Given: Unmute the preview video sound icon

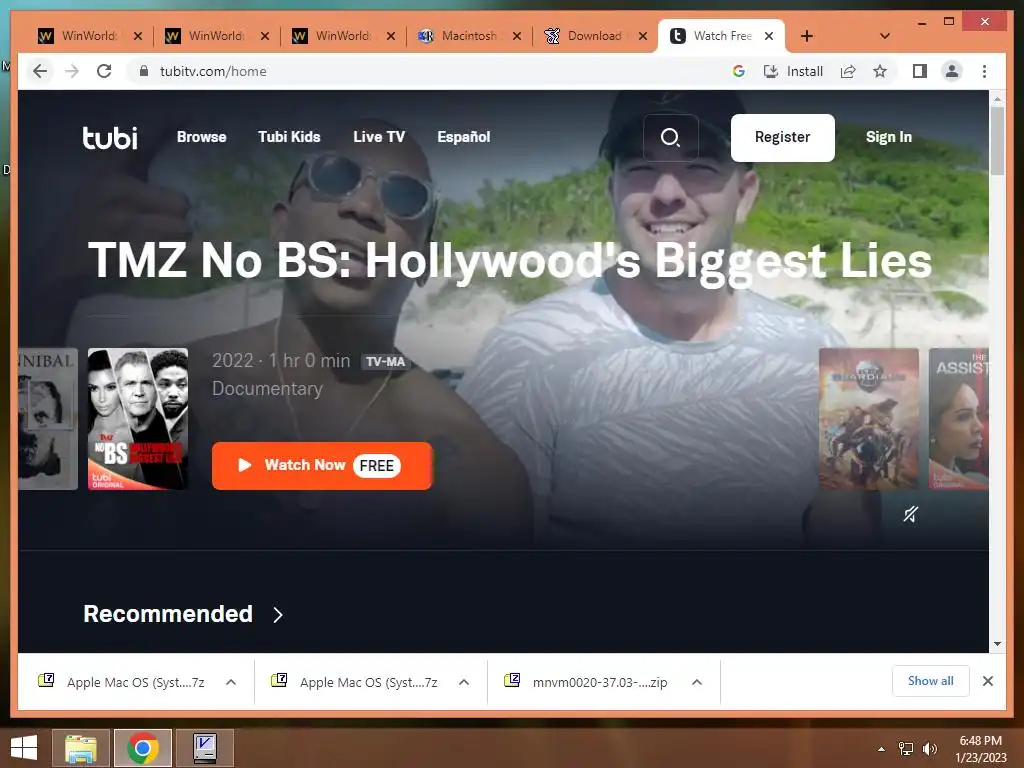Looking at the screenshot, I should coord(910,514).
